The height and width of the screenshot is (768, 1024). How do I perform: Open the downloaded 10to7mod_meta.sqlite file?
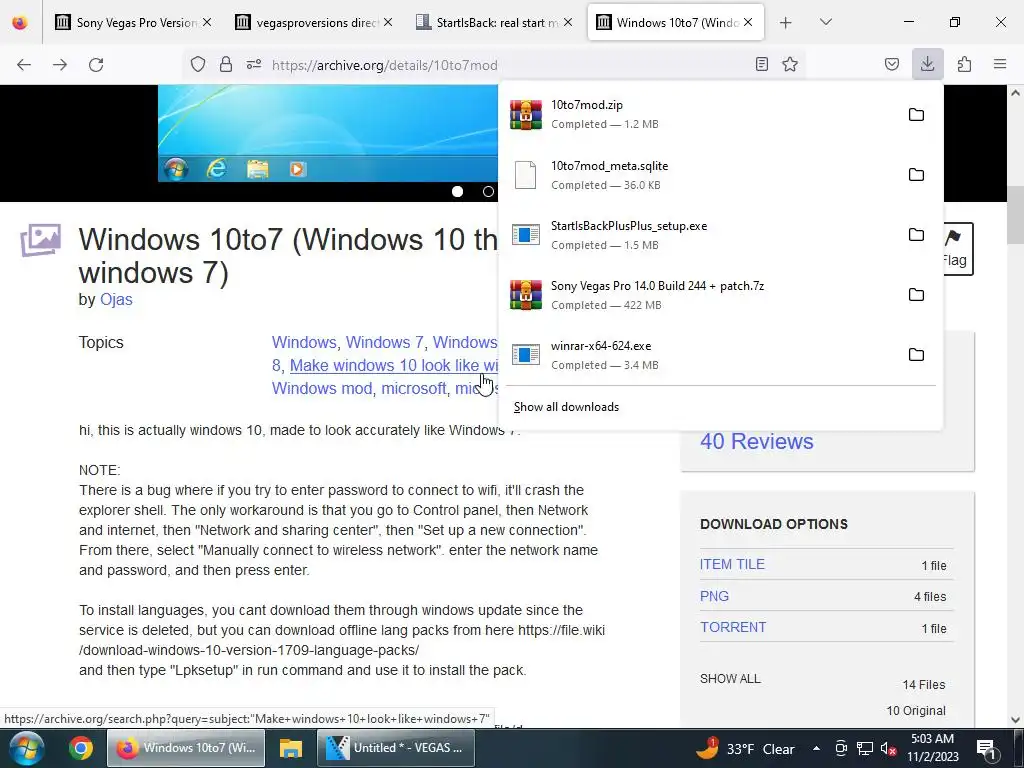pos(699,174)
